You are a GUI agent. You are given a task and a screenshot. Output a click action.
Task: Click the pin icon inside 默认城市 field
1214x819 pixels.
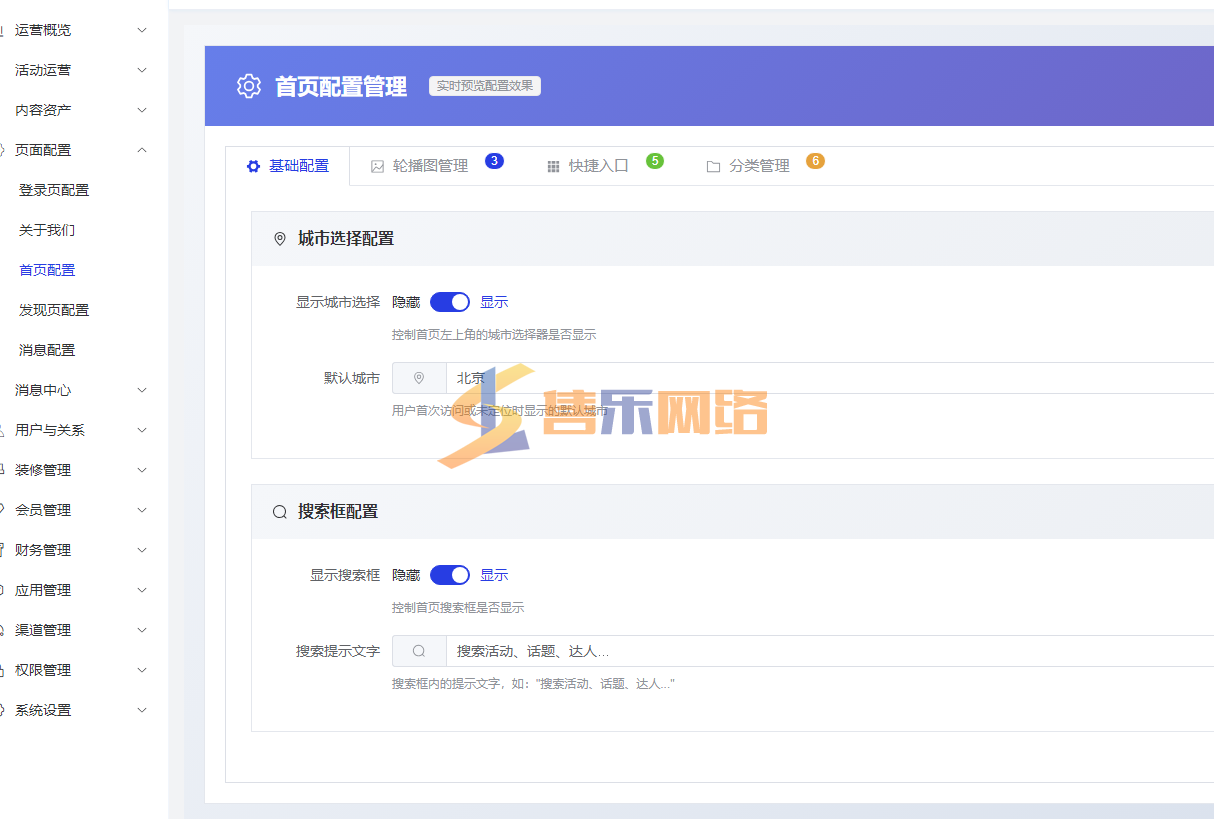coord(419,378)
